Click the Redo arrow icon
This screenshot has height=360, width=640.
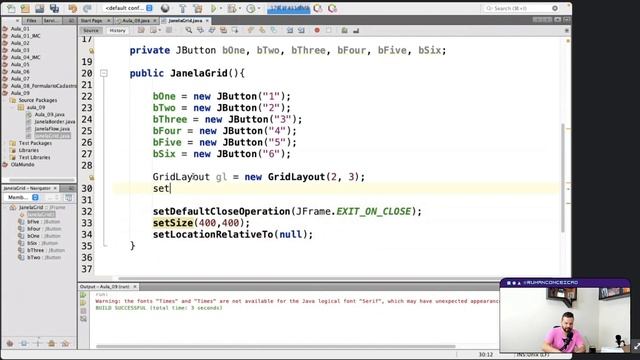click(87, 8)
